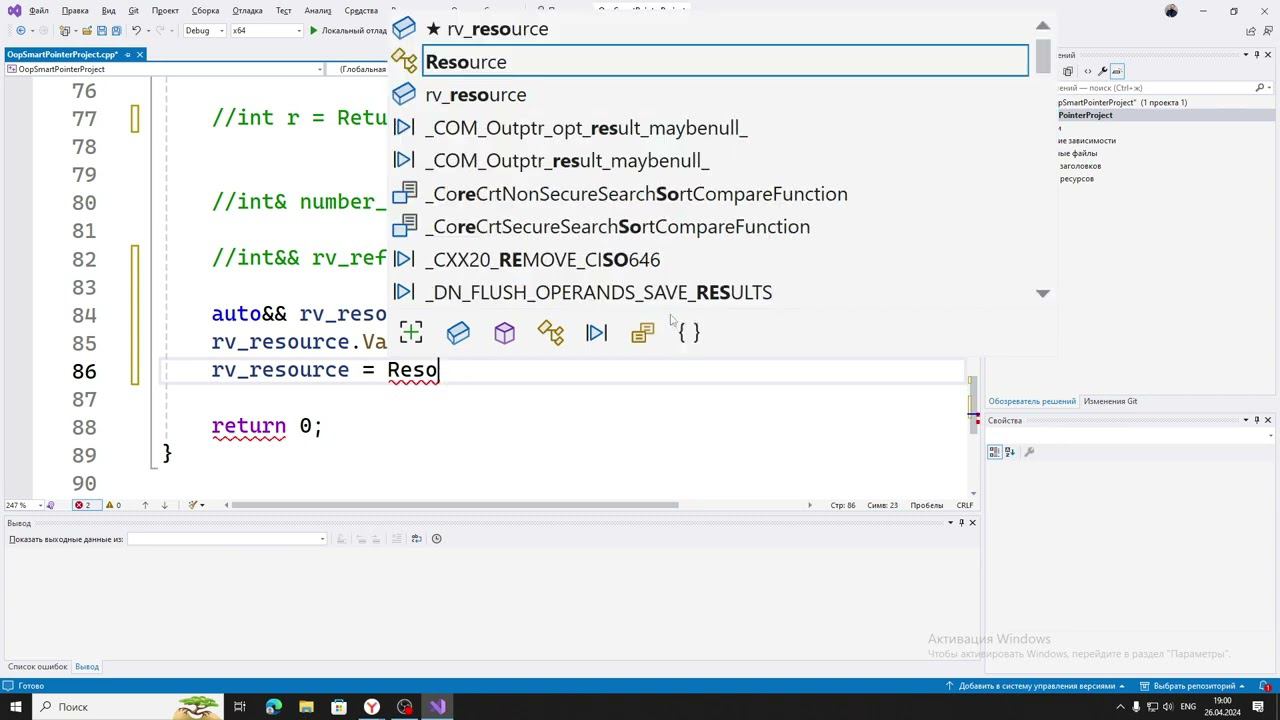Go to previous issue up arrow
This screenshot has width=1280, height=720.
coord(145,505)
